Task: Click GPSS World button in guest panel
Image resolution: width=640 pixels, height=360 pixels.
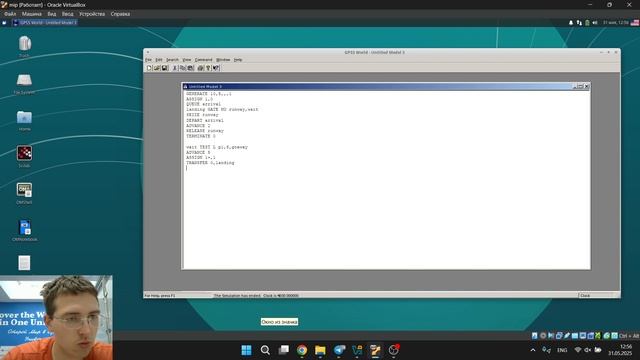Action: [x=44, y=22]
